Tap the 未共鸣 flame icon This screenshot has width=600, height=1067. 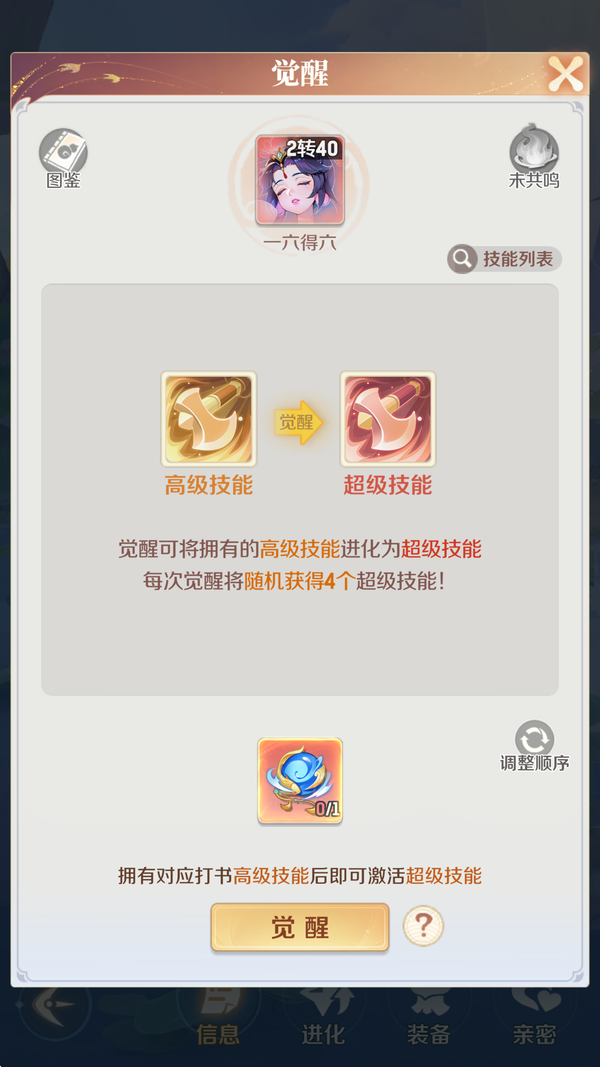(x=534, y=156)
